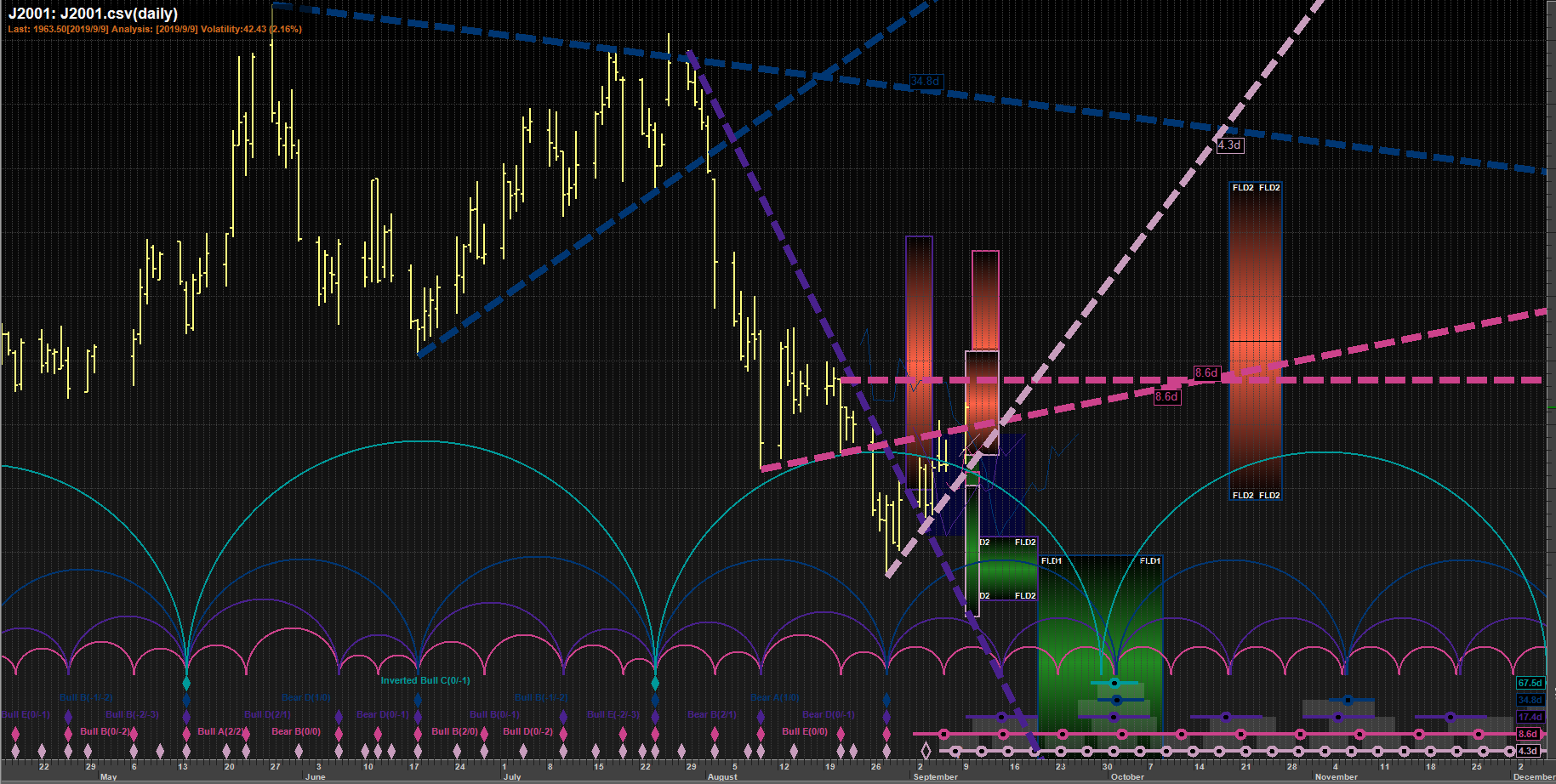Select the 4.3d label on the light pink trendline
This screenshot has width=1556, height=784.
[x=1229, y=145]
